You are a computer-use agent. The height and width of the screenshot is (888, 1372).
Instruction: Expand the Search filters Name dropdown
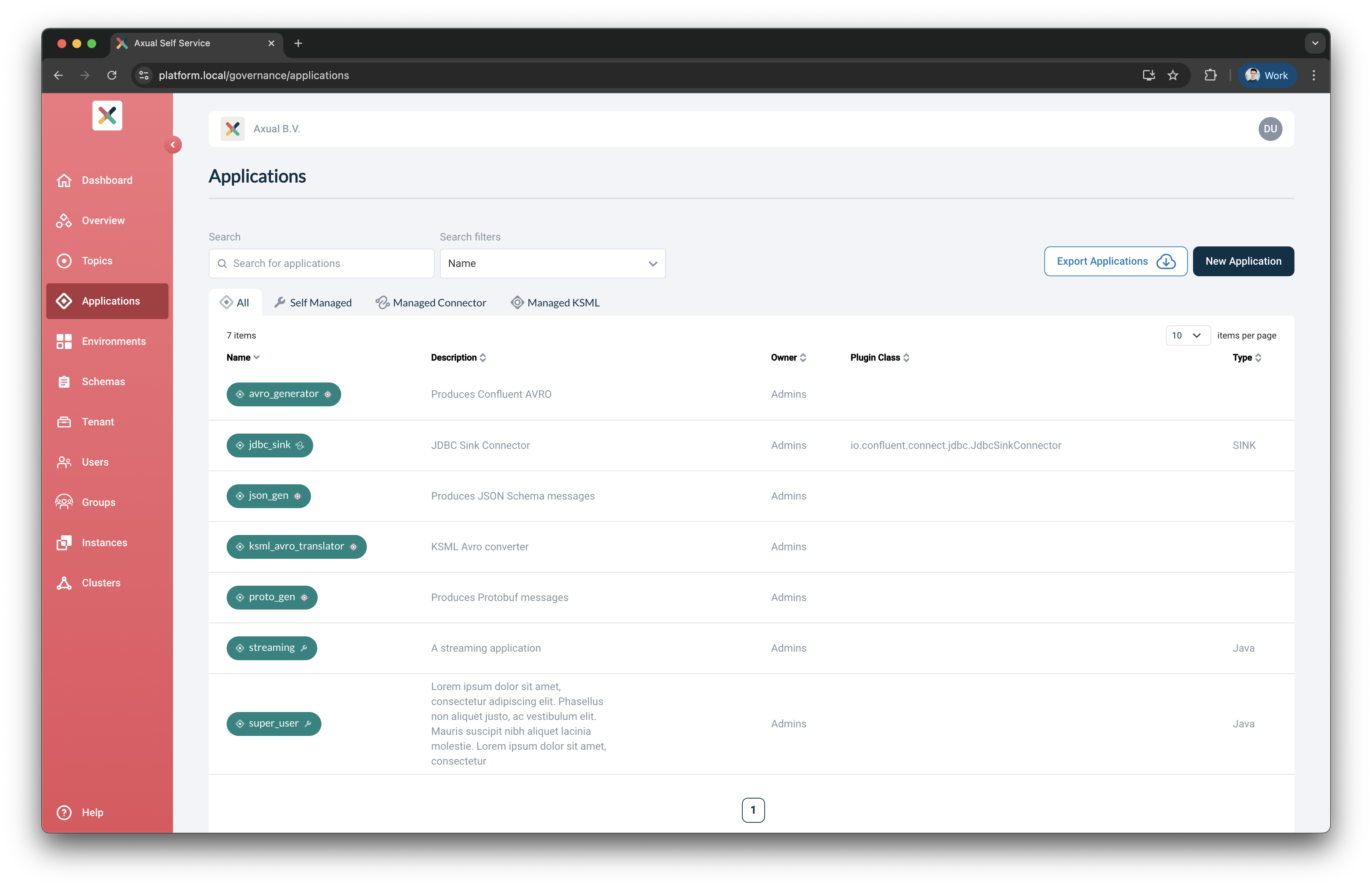pos(552,263)
